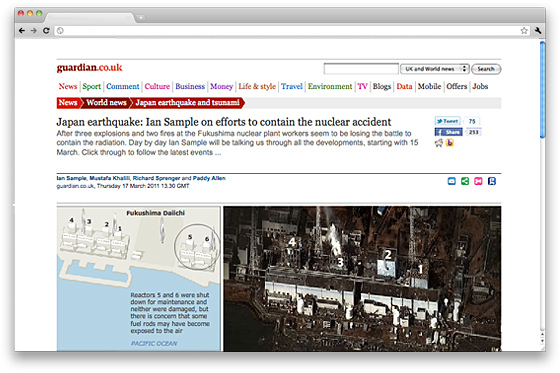560x373 pixels.
Task: Click the Search button
Action: click(486, 69)
